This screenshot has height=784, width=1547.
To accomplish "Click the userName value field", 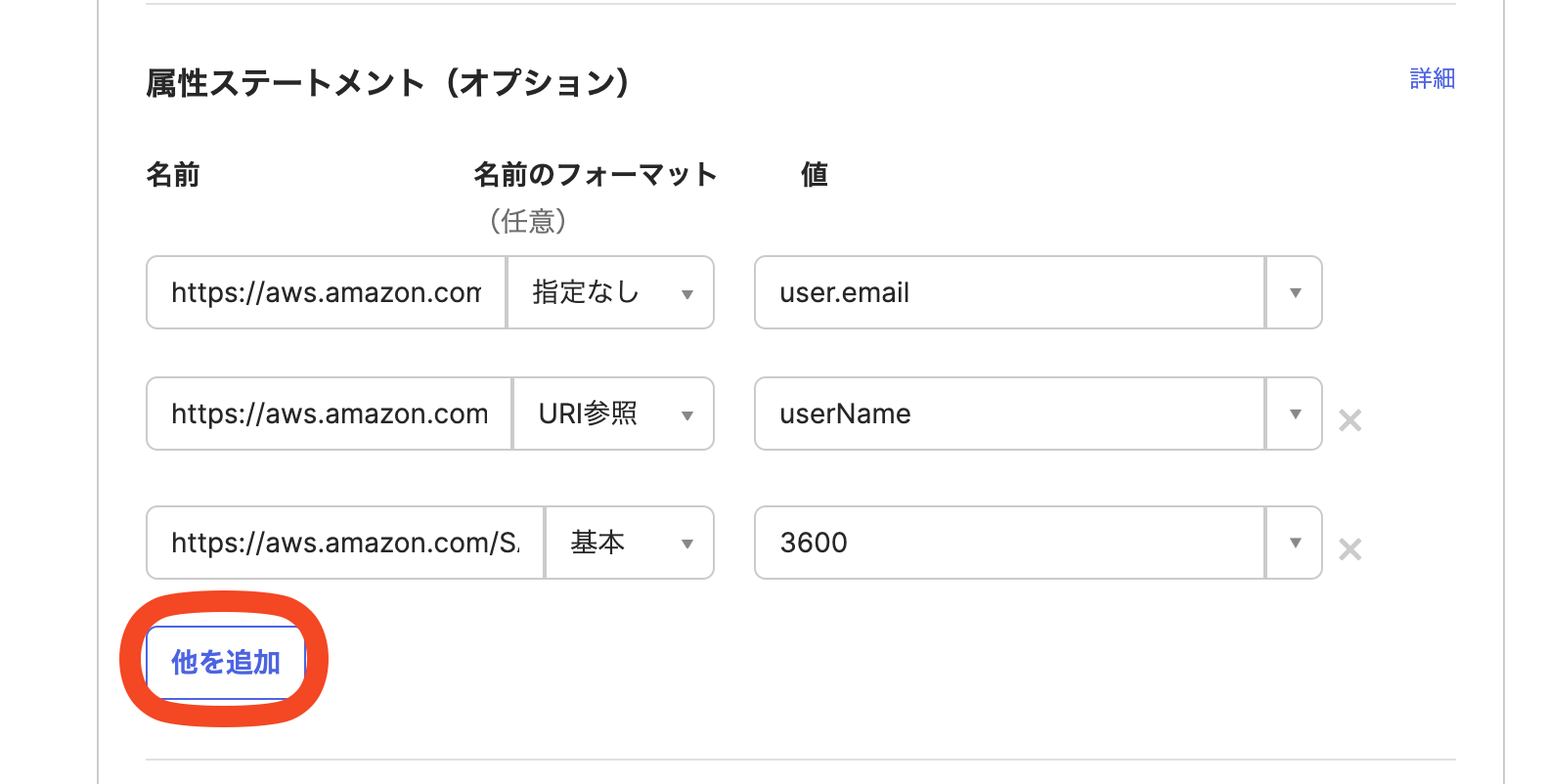I will [1010, 414].
